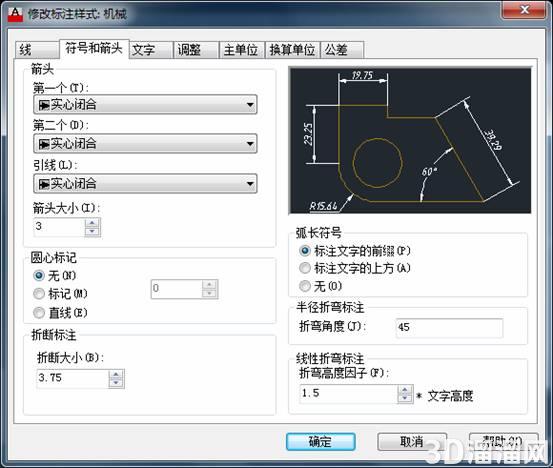Viewport: 553px width, 468px height.
Task: Decrease 折弯高度因子 with down arrow
Action: click(405, 399)
